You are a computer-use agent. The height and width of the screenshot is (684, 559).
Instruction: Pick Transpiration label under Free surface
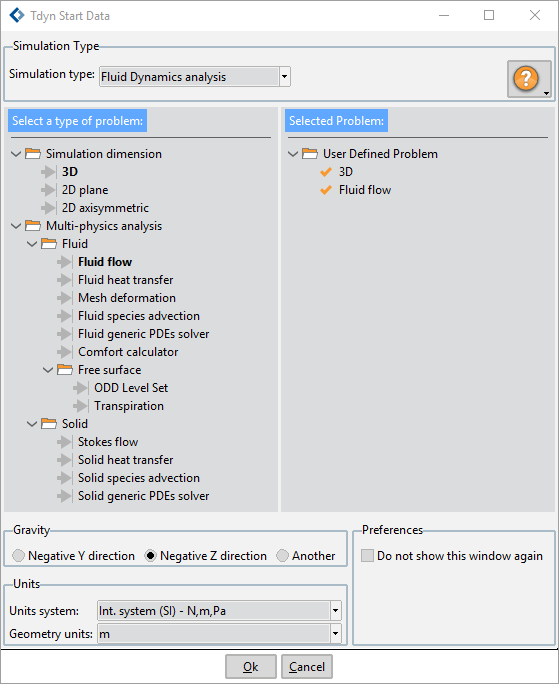click(x=129, y=406)
